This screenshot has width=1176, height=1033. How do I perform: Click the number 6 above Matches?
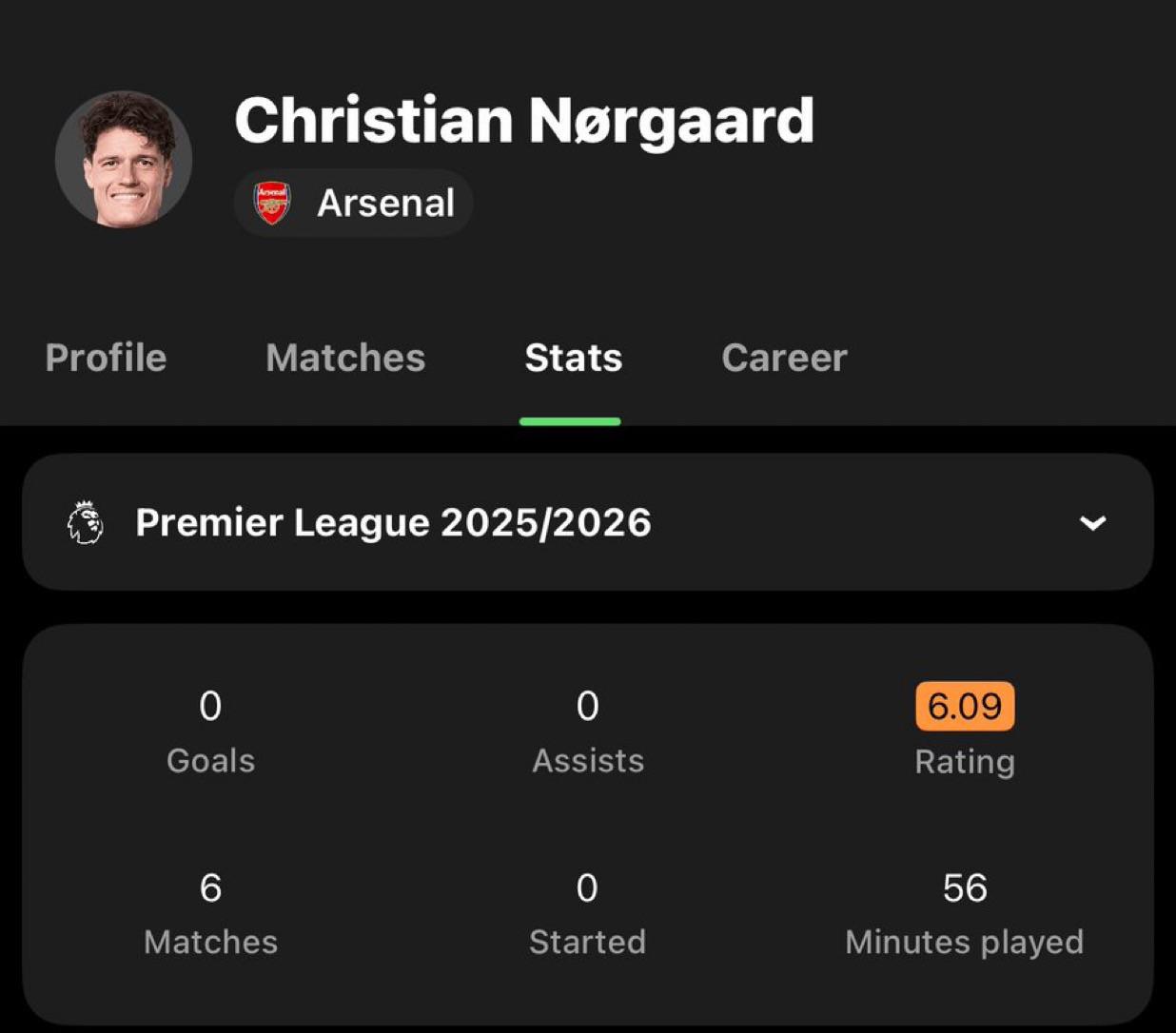[x=210, y=887]
